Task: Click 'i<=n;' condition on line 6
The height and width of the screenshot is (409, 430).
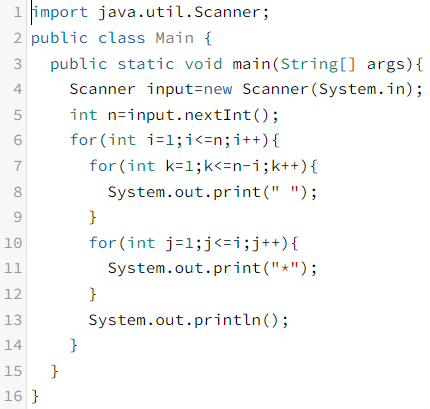Action: click(208, 140)
